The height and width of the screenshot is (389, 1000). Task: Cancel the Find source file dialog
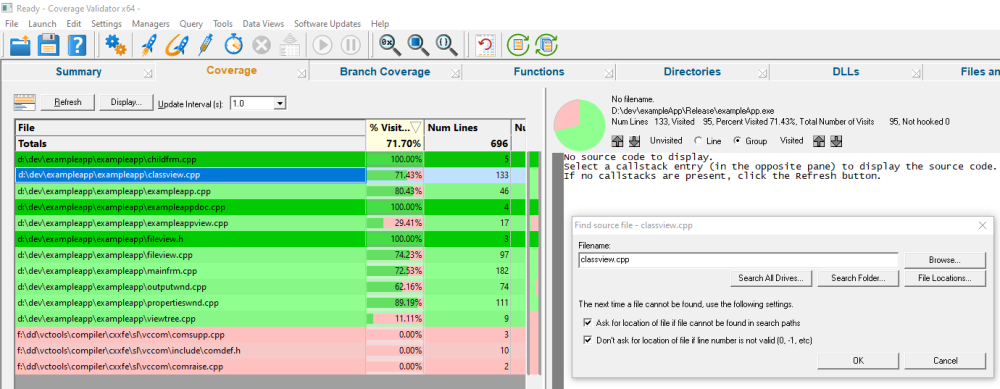pyautogui.click(x=945, y=361)
